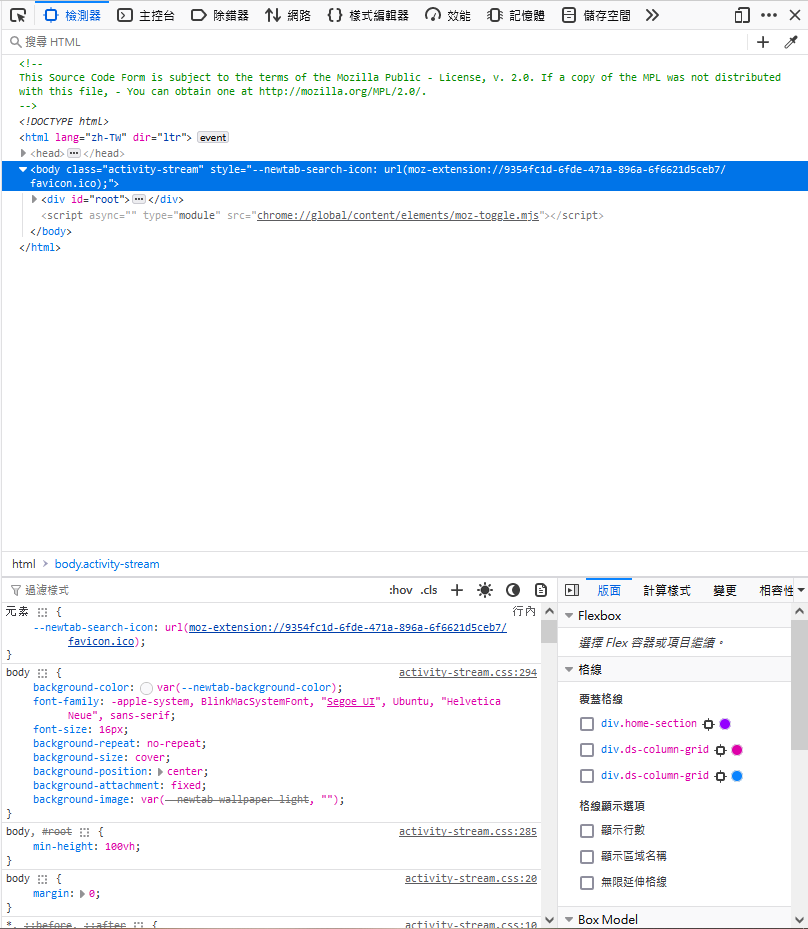Collapse the 格線 section
The image size is (808, 929).
[569, 669]
